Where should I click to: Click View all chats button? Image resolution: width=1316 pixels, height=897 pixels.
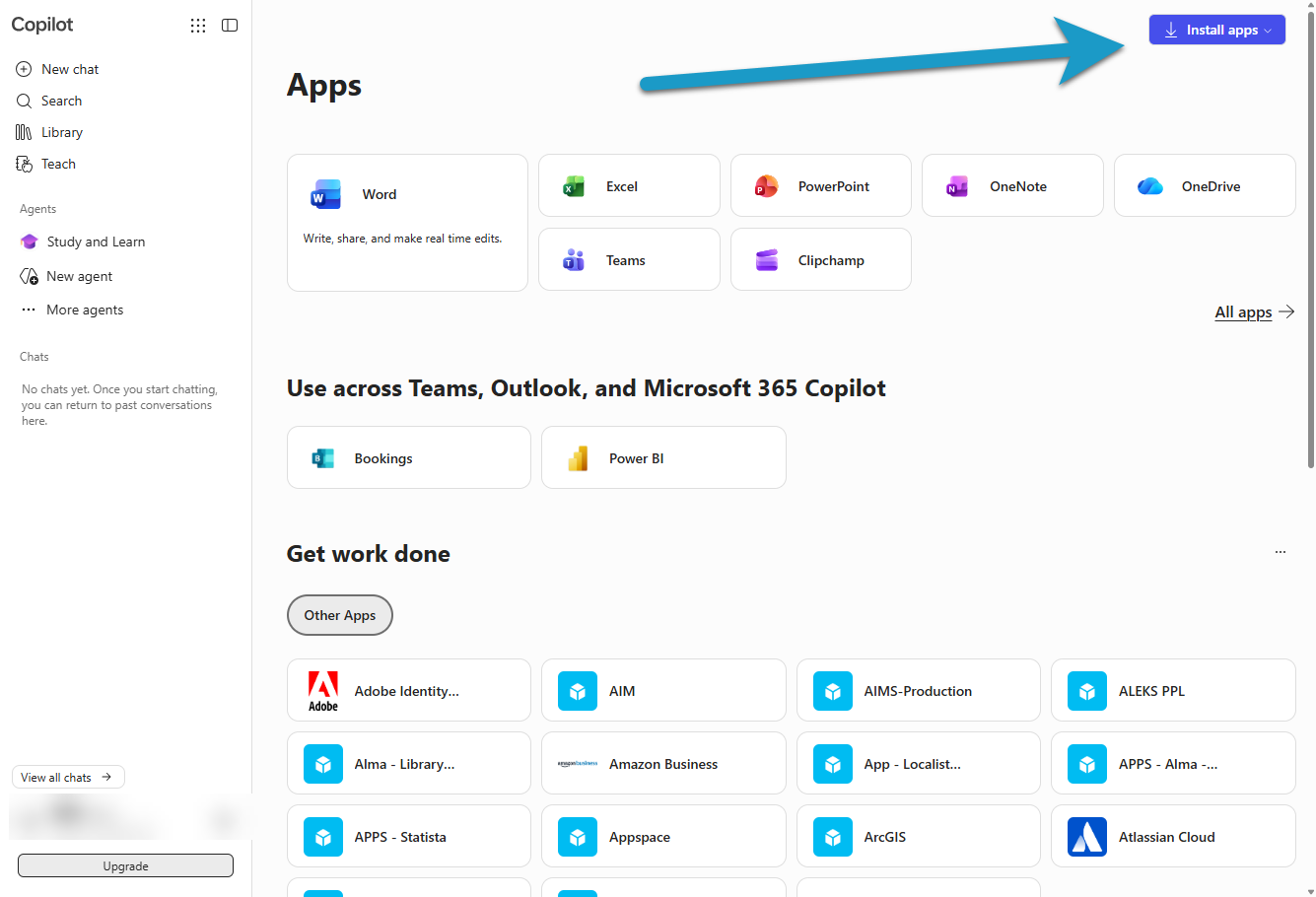coord(68,777)
